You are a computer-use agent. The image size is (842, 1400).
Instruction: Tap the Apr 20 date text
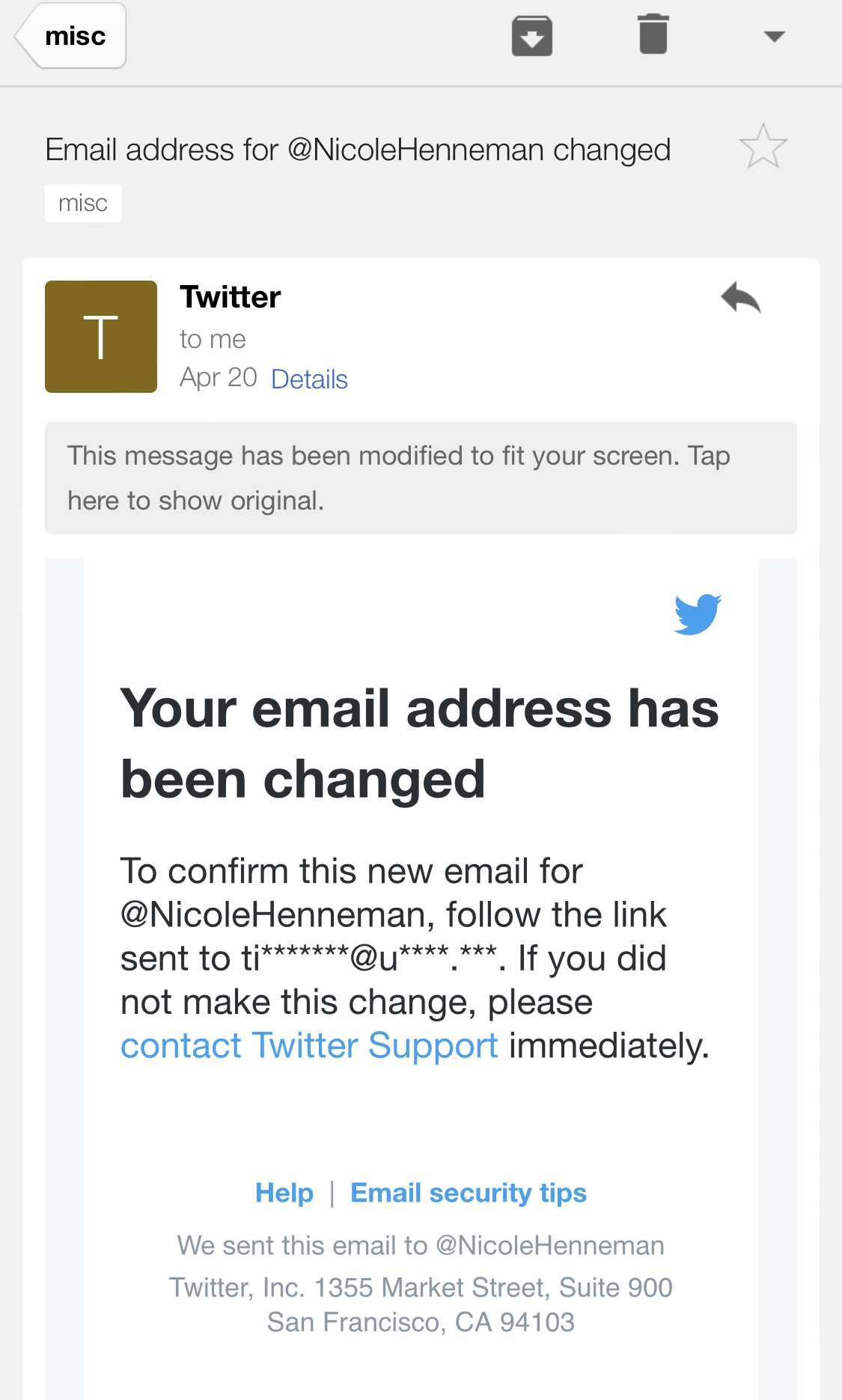[219, 378]
